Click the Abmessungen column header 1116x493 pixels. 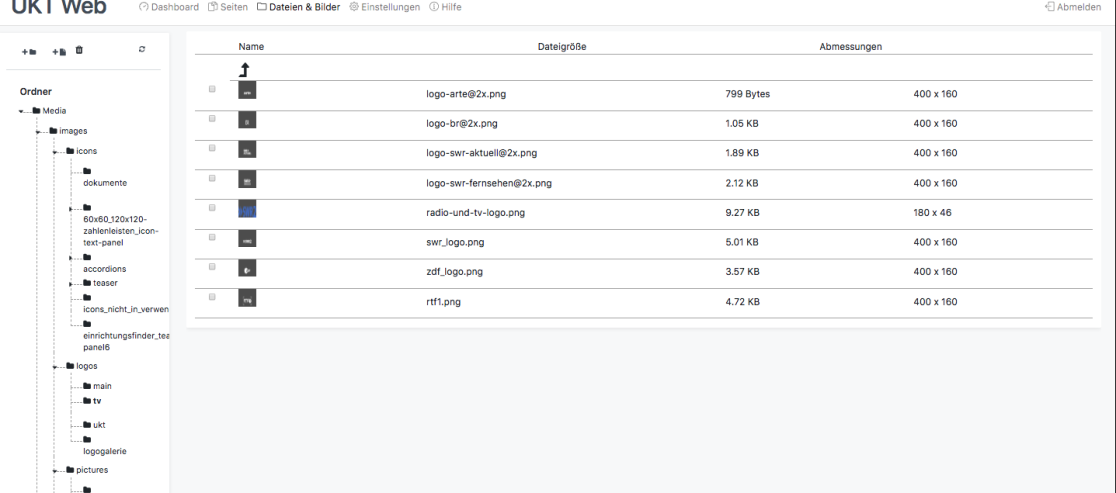click(851, 46)
